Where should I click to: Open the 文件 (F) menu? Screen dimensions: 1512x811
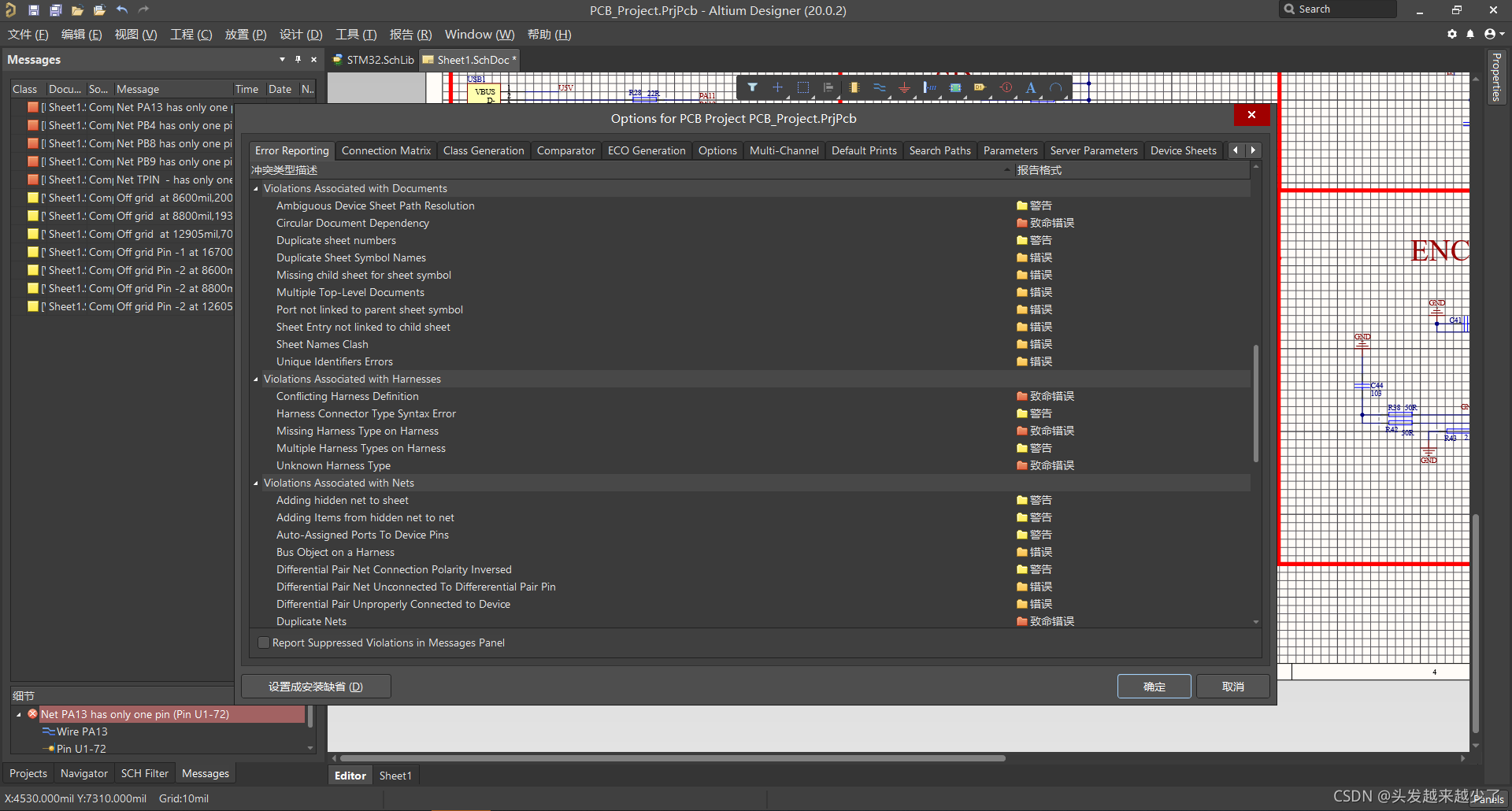pos(28,35)
